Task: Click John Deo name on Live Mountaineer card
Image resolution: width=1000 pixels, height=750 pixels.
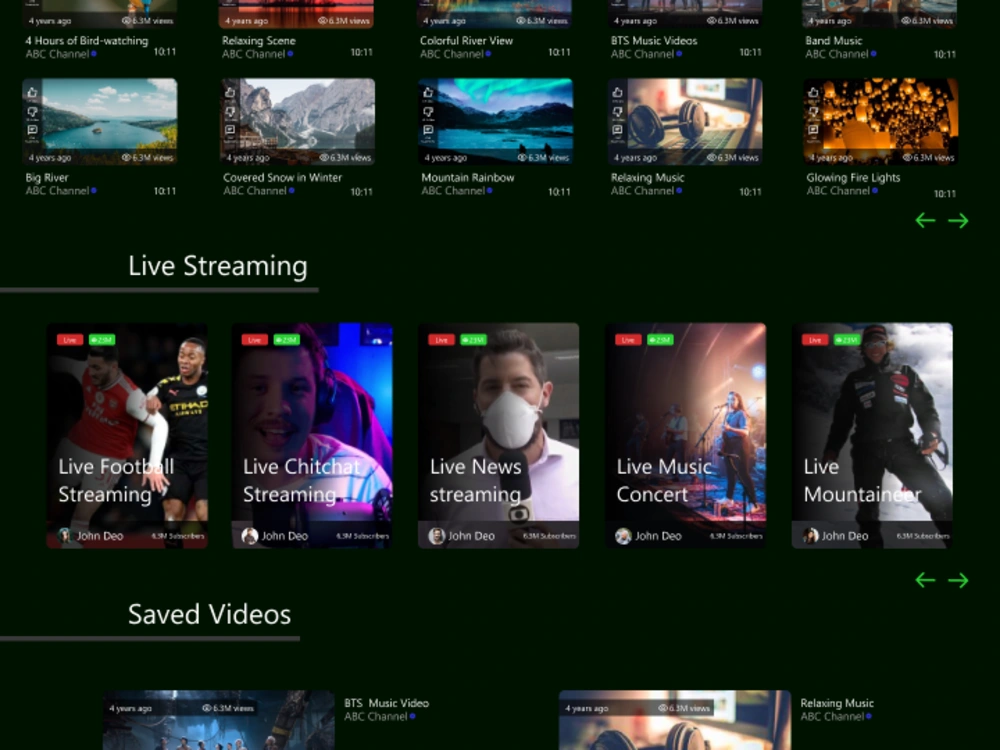Action: pyautogui.click(x=844, y=536)
